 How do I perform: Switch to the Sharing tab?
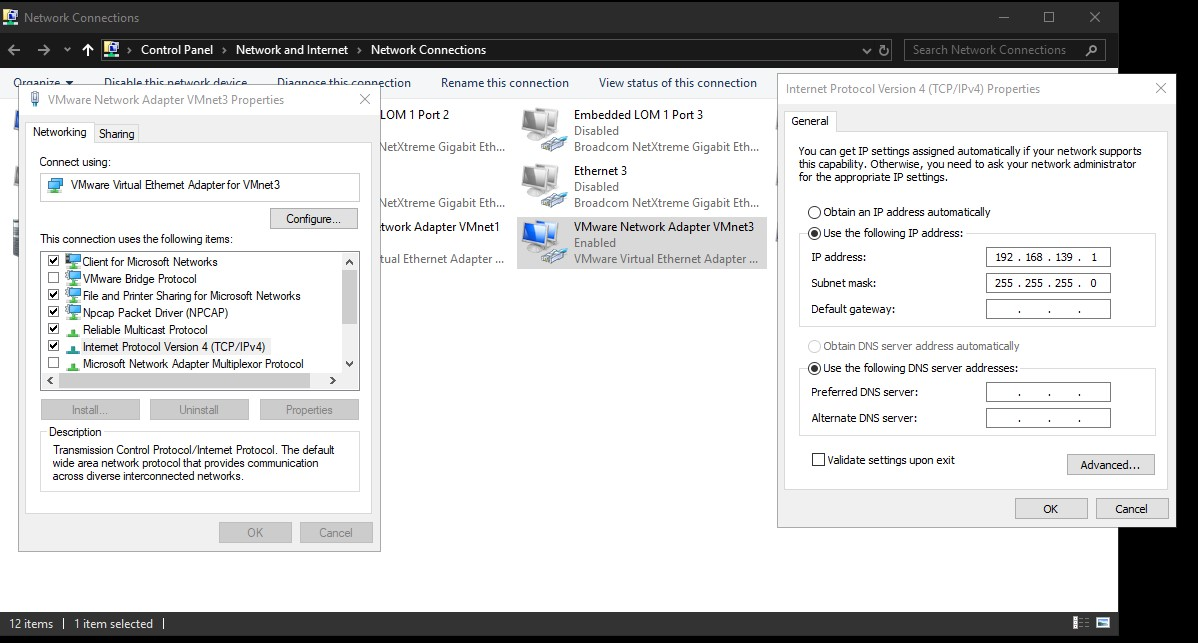tap(116, 134)
